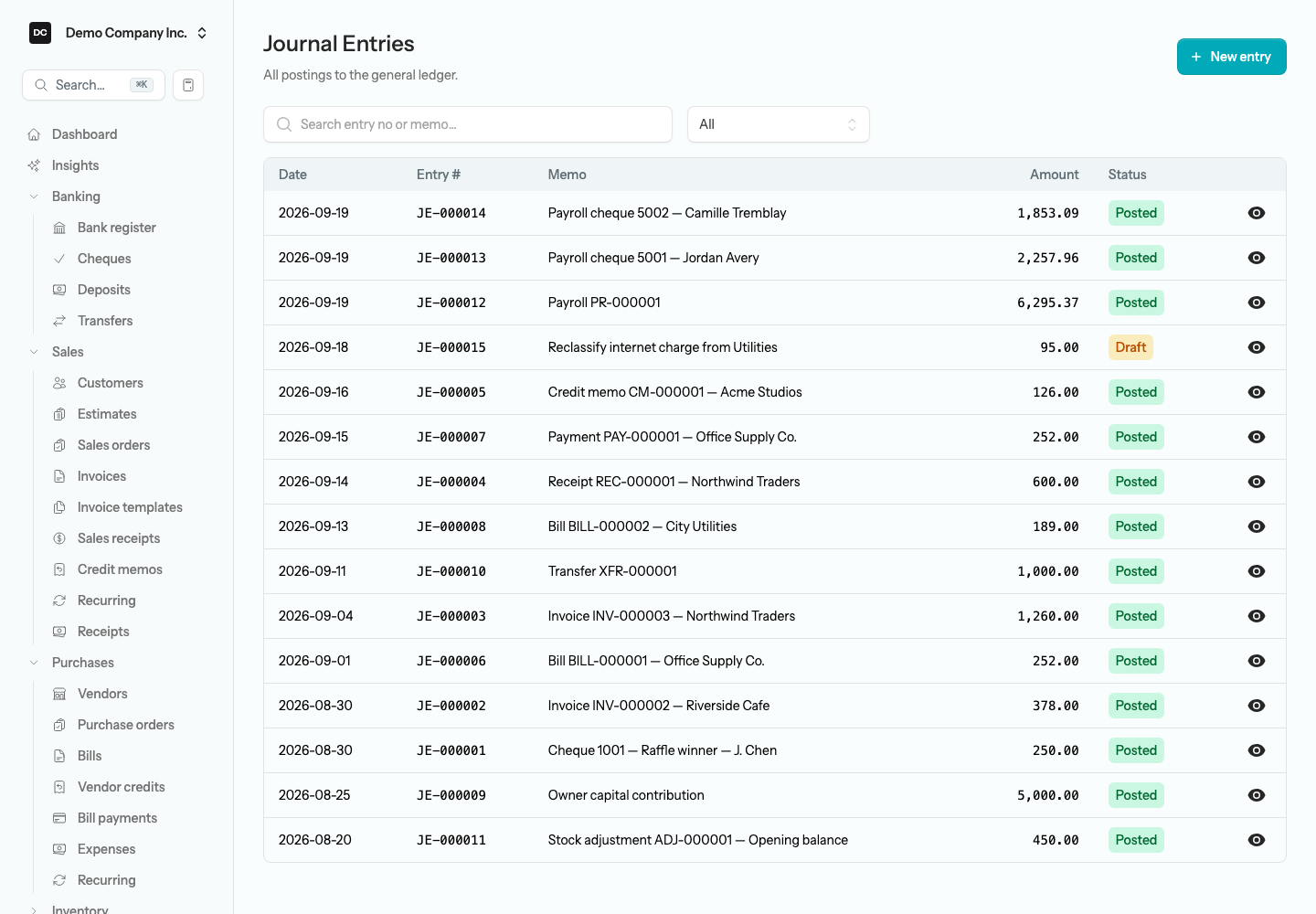1316x914 pixels.
Task: Click the Demo Company DC logo
Action: 40,33
